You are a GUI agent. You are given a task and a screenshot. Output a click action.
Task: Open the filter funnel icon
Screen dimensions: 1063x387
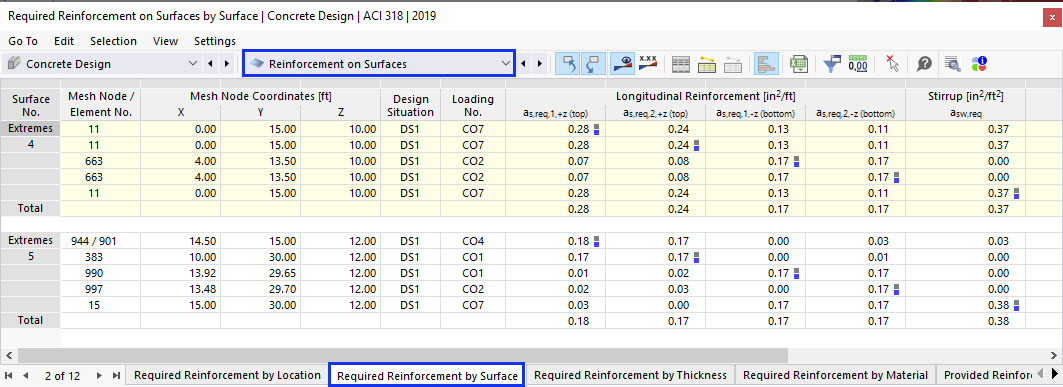pyautogui.click(x=831, y=64)
